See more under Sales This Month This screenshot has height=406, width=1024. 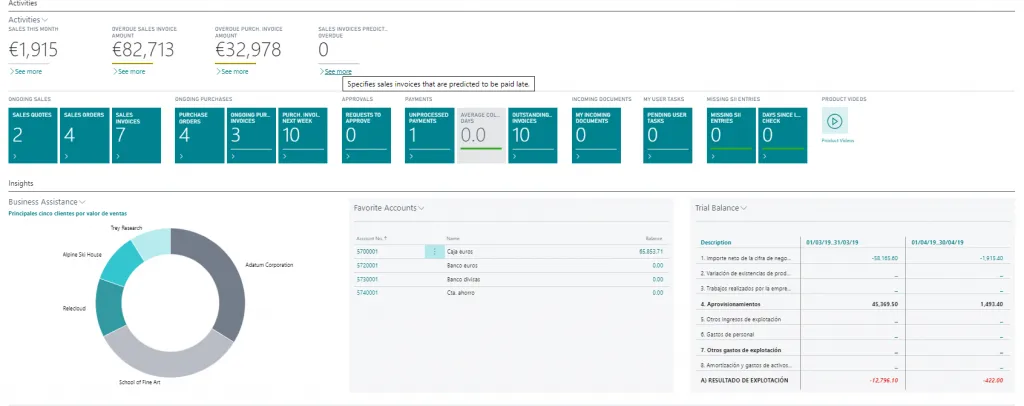[26, 71]
